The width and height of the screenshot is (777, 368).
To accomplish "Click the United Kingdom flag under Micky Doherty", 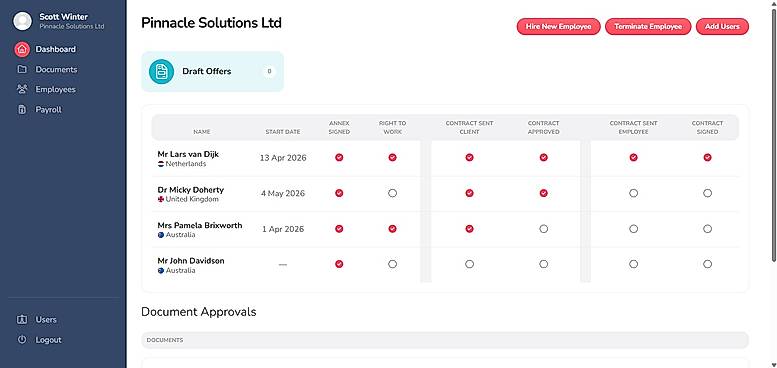I will 161,199.
